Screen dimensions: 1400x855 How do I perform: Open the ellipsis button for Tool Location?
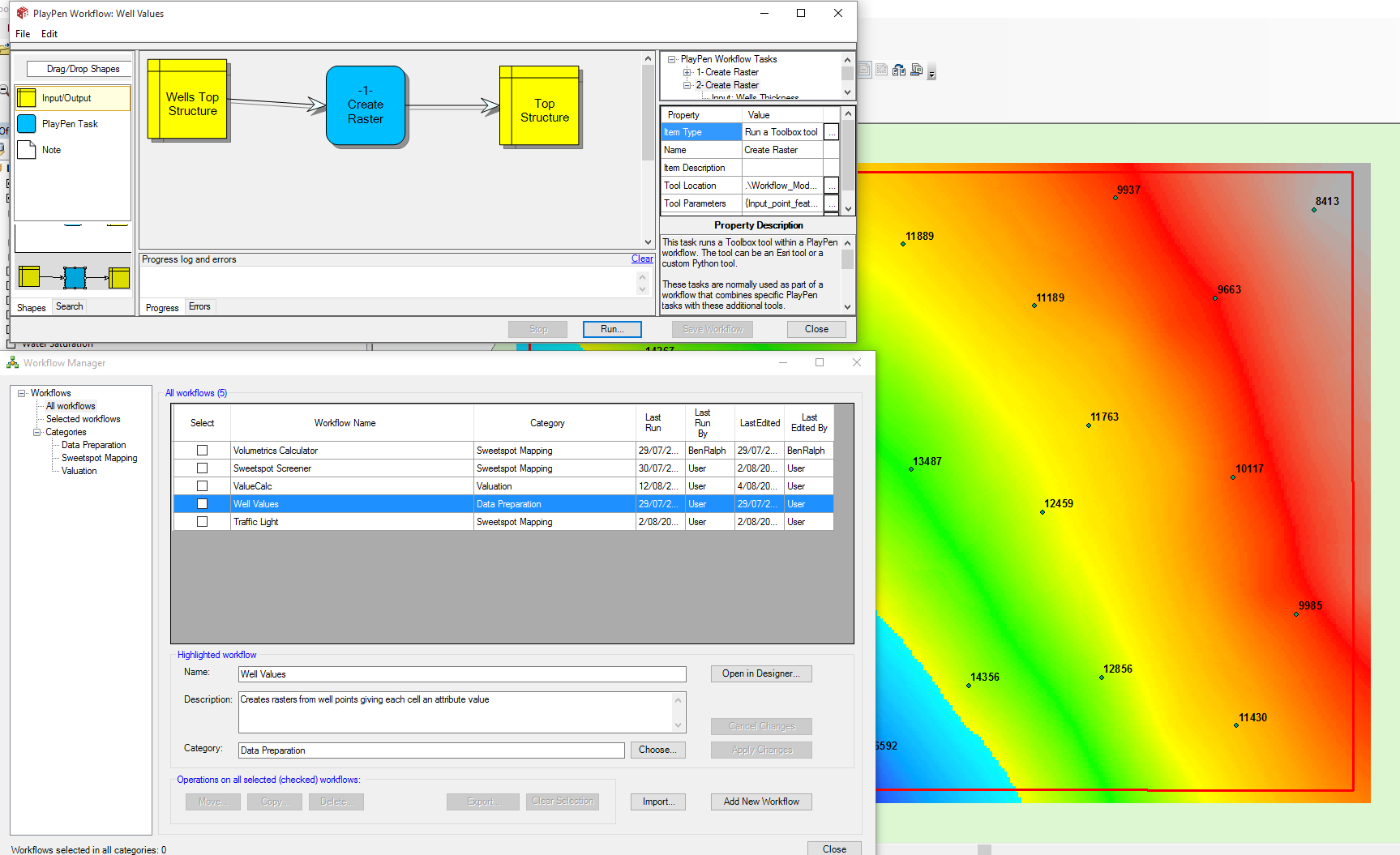[x=831, y=186]
